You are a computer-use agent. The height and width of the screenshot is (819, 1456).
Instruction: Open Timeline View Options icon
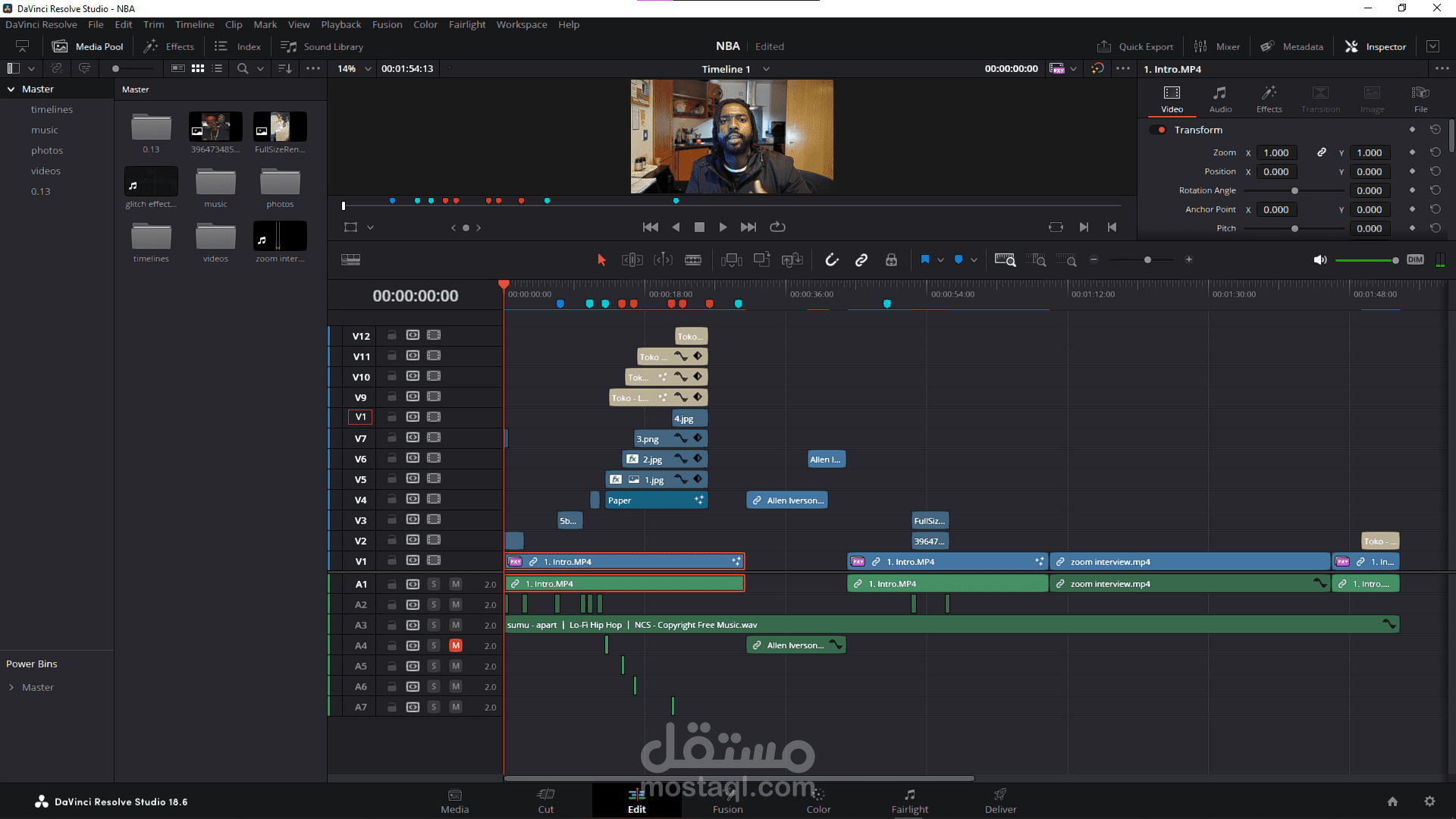tap(350, 260)
